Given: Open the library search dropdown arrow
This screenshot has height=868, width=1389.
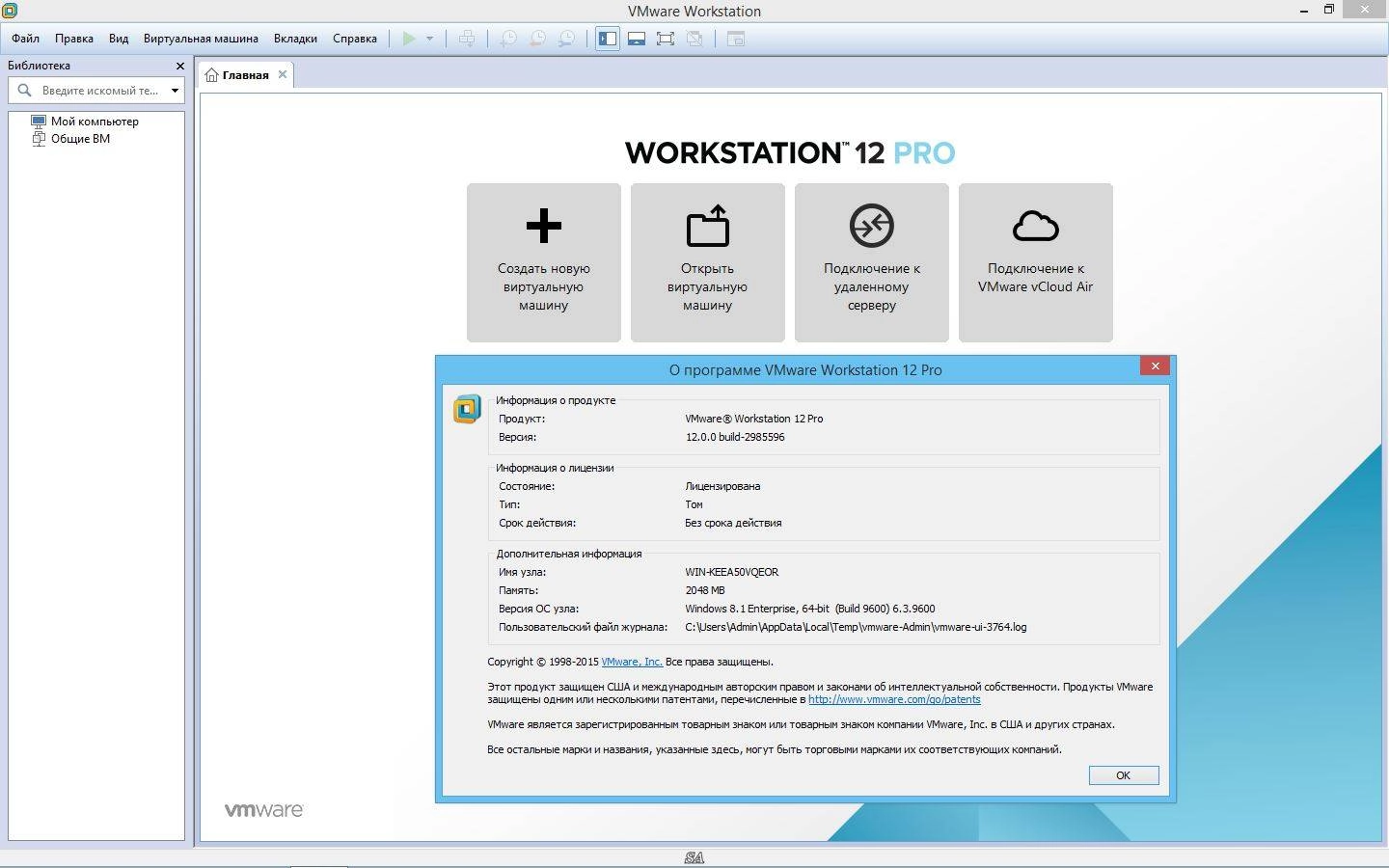Looking at the screenshot, I should tap(175, 91).
